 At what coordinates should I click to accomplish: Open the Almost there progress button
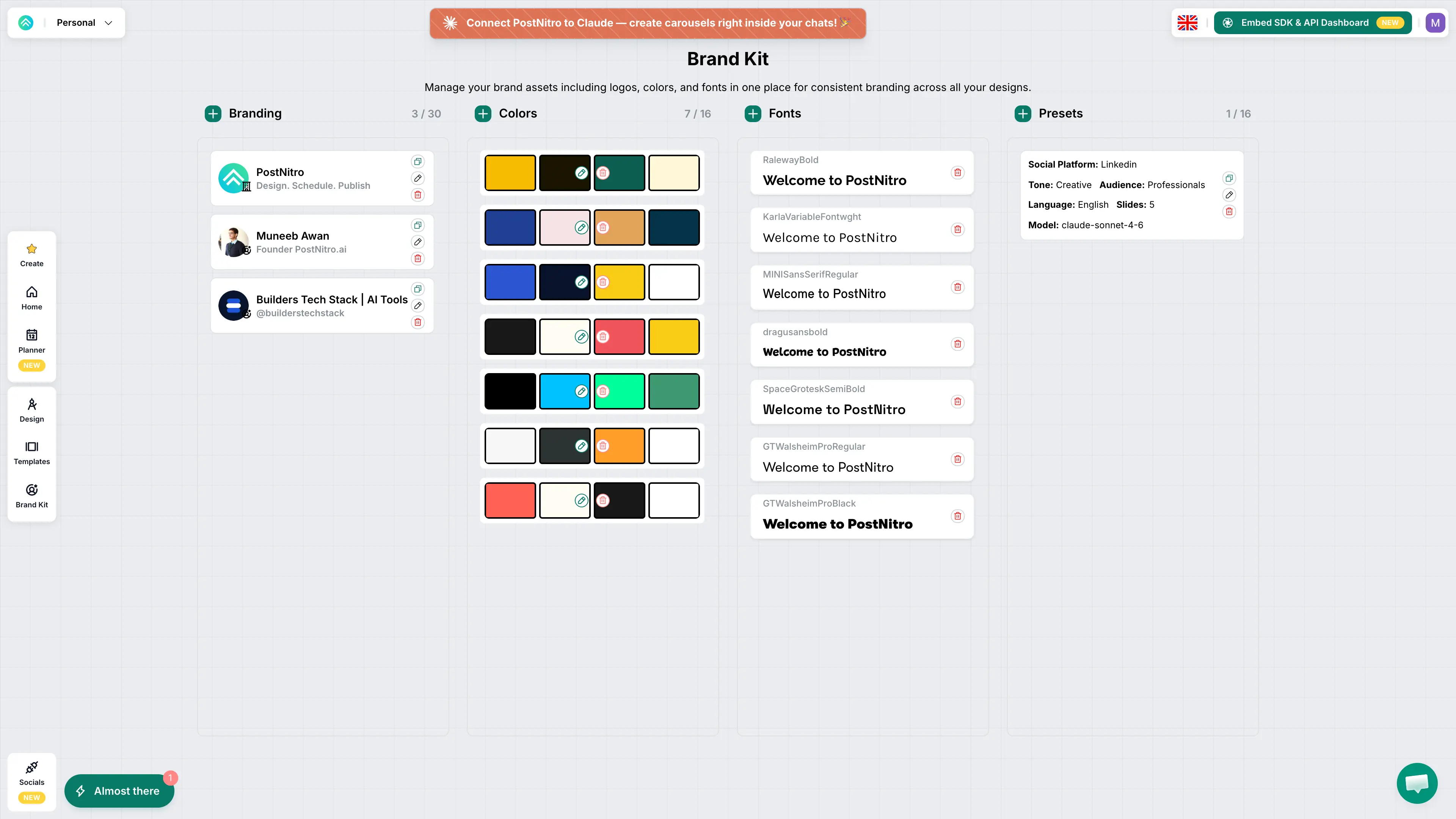point(119,791)
